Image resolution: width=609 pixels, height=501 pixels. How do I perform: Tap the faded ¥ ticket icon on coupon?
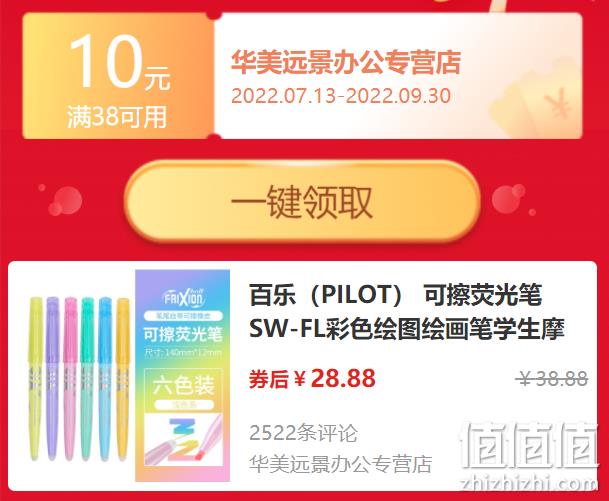557,103
